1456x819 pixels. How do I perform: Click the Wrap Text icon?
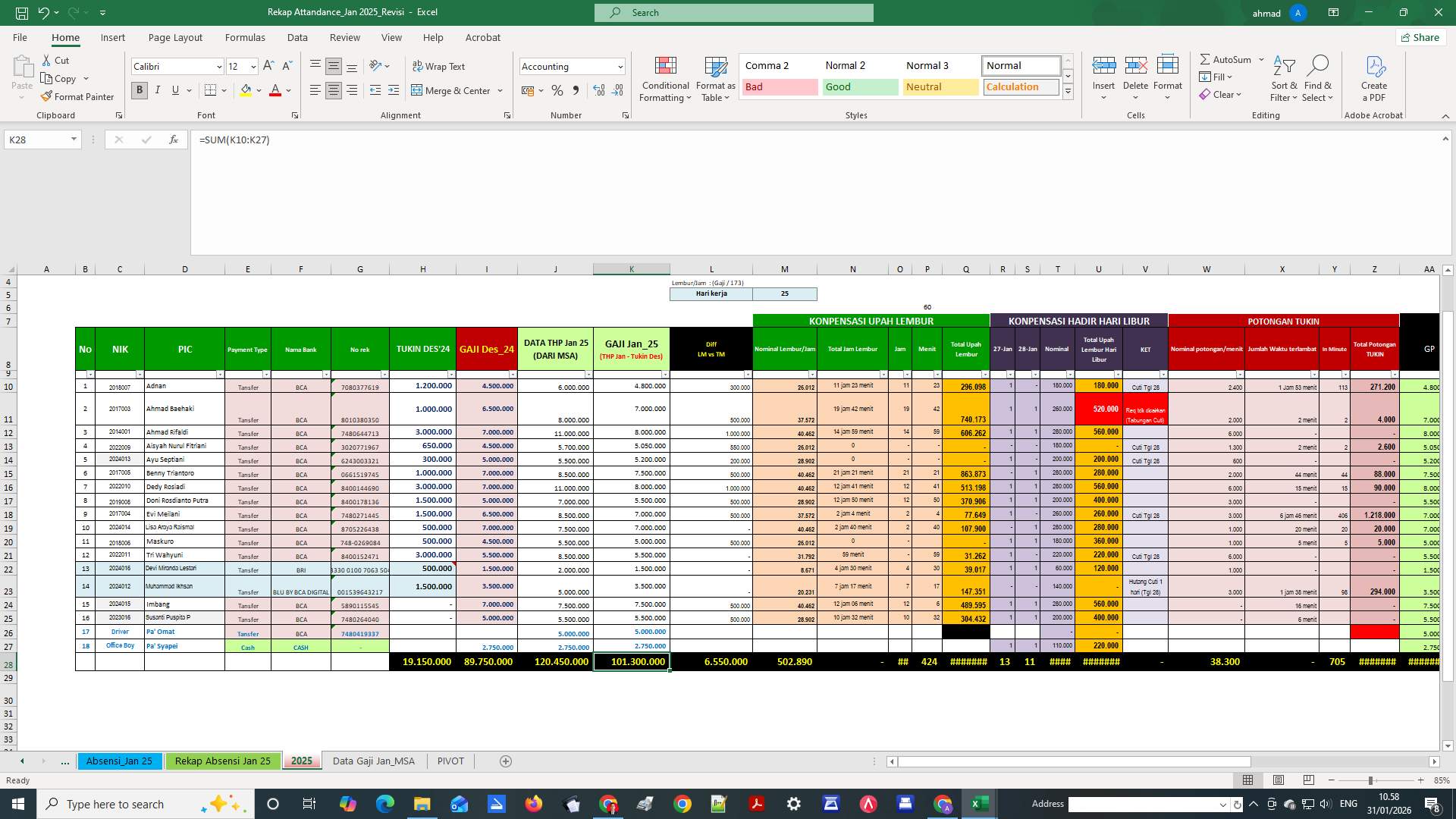439,67
